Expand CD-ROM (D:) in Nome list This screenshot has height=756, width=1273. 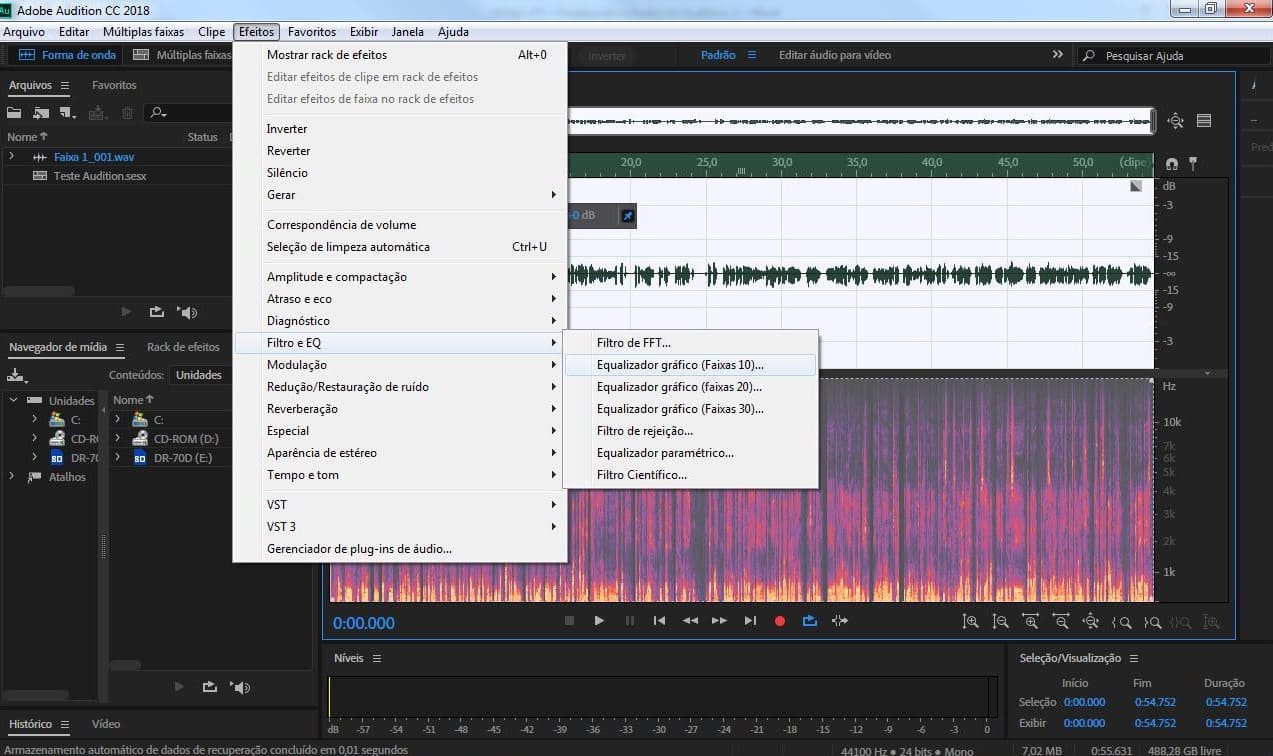click(x=119, y=438)
